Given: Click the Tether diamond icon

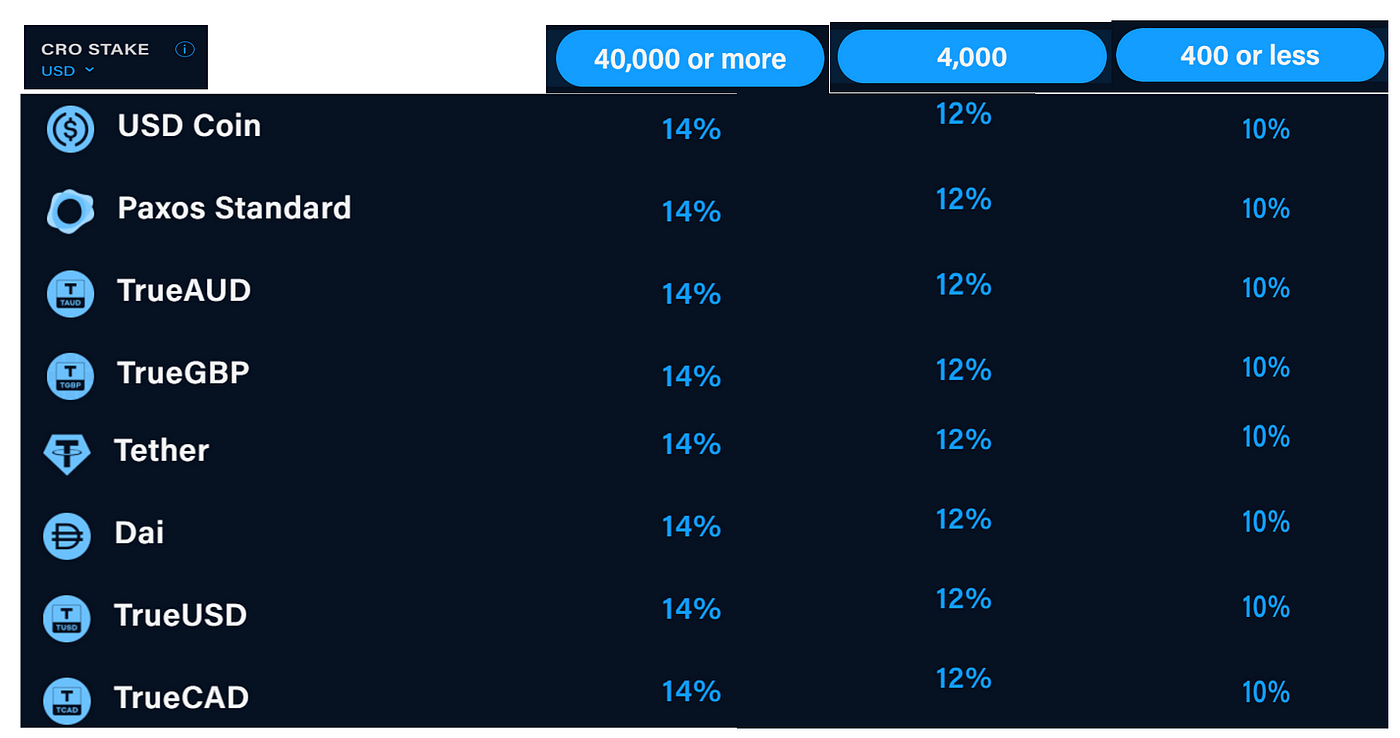Looking at the screenshot, I should [x=67, y=453].
